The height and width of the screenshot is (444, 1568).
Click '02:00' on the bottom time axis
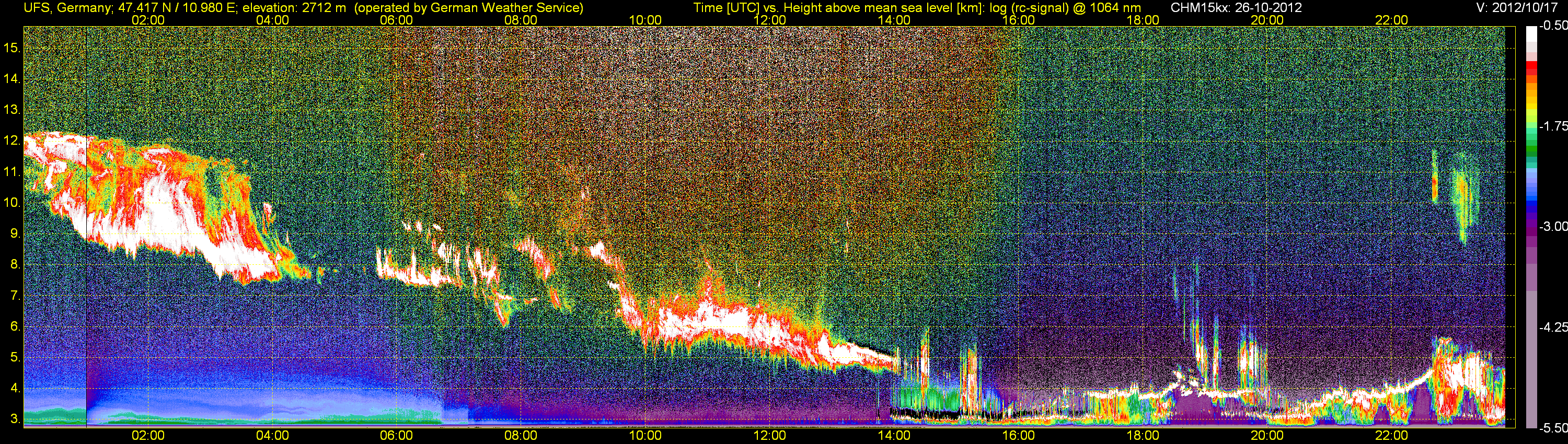[x=148, y=436]
